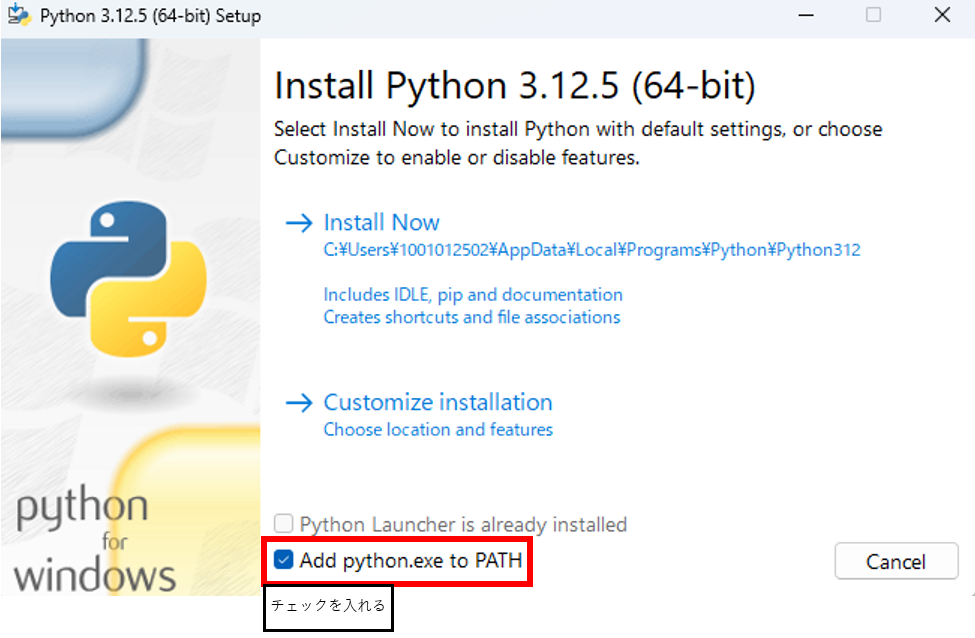Image resolution: width=975 pixels, height=638 pixels.
Task: Click the Python Launcher already installed checkbox
Action: pos(284,524)
